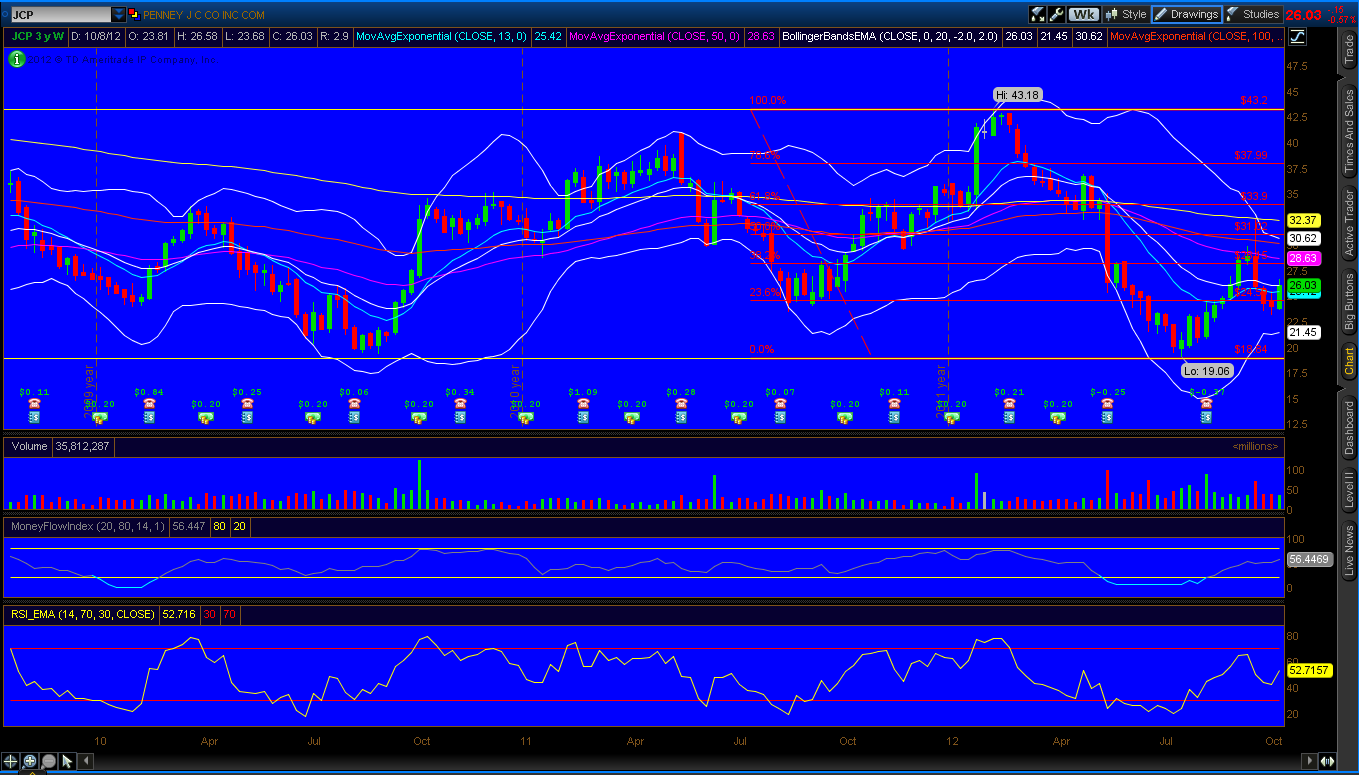This screenshot has width=1359, height=775.
Task: Click the white 21.45 price bubble
Action: tap(1303, 332)
